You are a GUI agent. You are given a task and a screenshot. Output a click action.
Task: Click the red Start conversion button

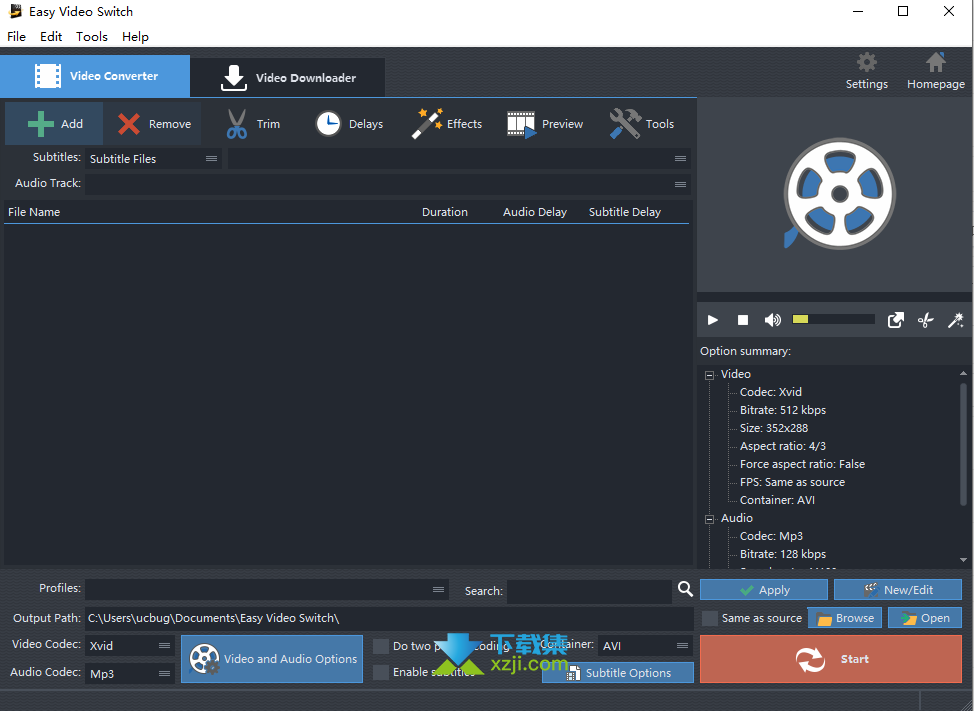point(831,659)
